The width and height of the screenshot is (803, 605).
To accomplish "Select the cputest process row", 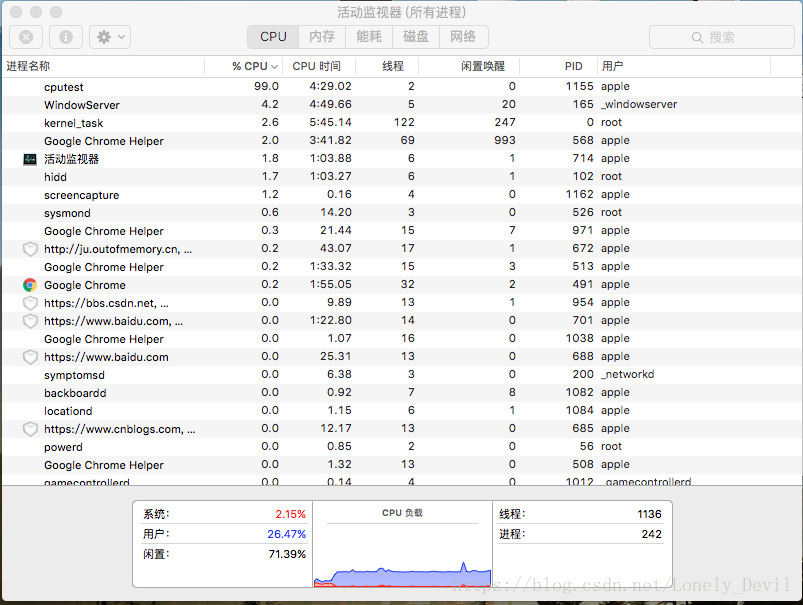I will coord(402,87).
